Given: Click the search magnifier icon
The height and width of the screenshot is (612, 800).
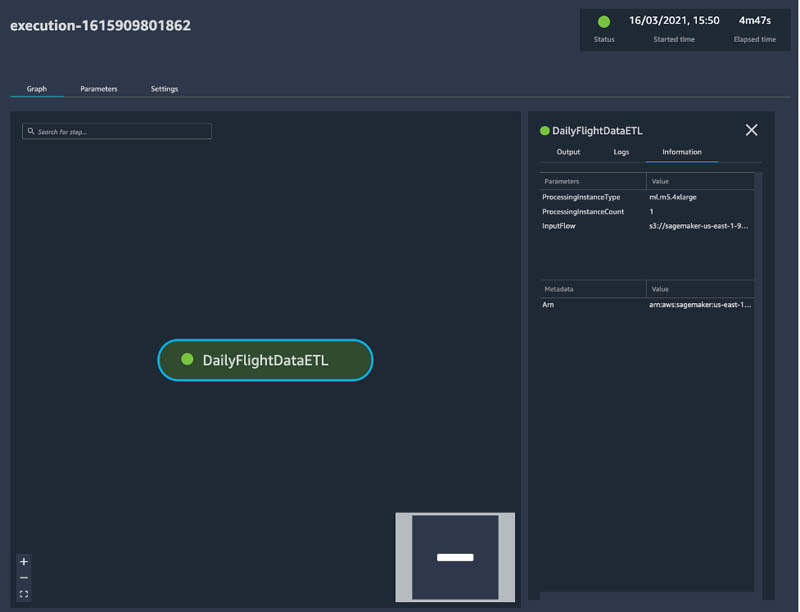Looking at the screenshot, I should click(31, 132).
